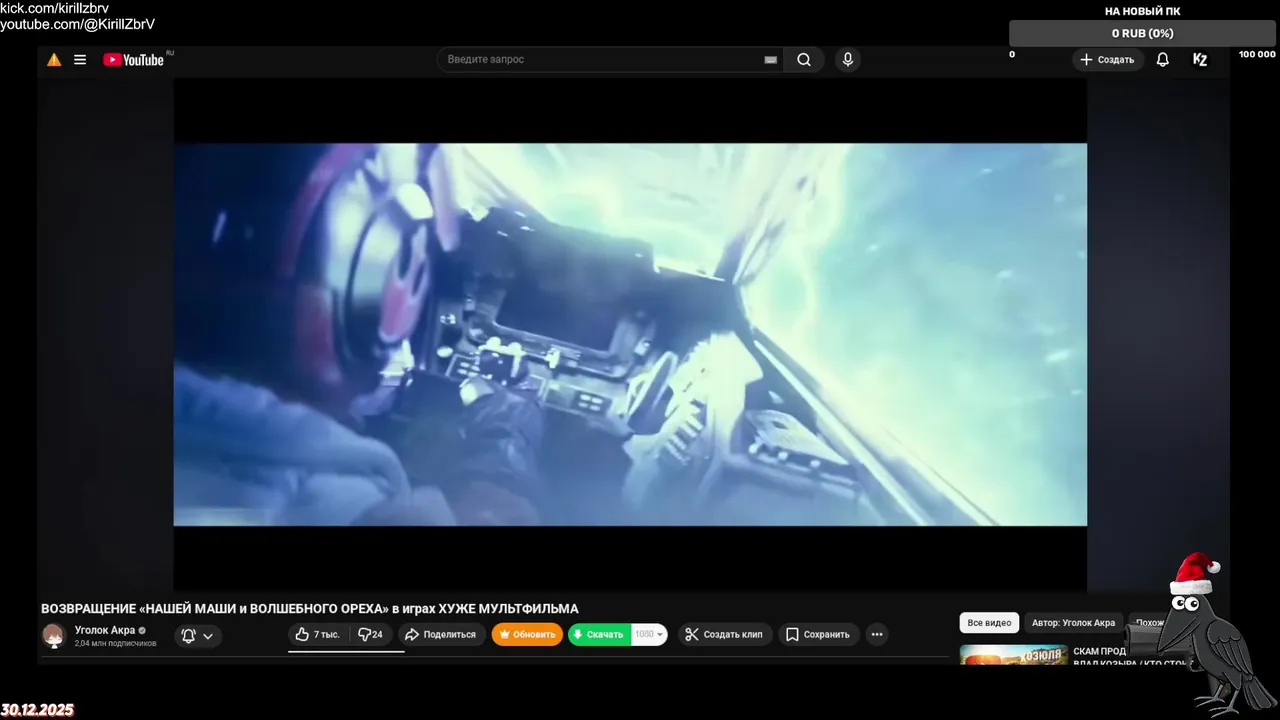This screenshot has height=720, width=1280.
Task: Like the video (7 тыс.)
Action: [x=317, y=635]
